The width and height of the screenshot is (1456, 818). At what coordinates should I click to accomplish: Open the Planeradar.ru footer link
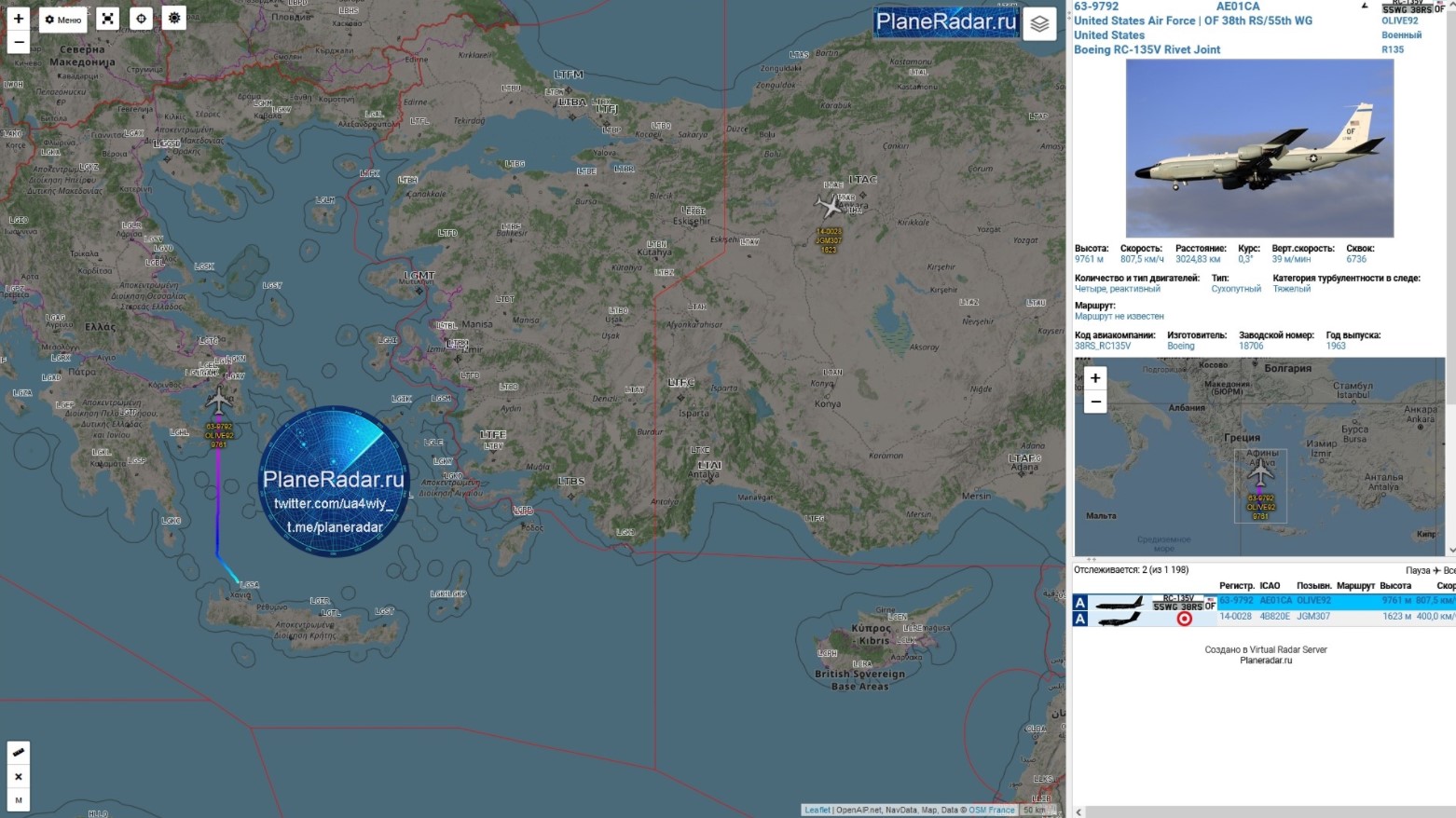pyautogui.click(x=1266, y=661)
